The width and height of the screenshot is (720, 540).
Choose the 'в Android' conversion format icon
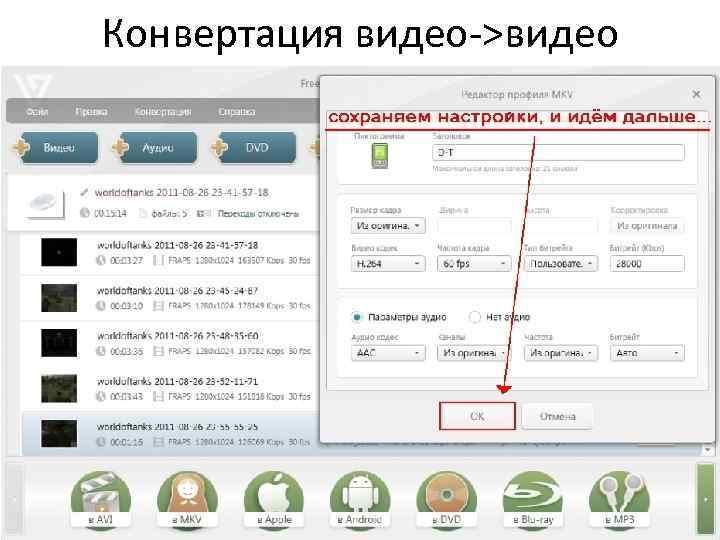360,500
